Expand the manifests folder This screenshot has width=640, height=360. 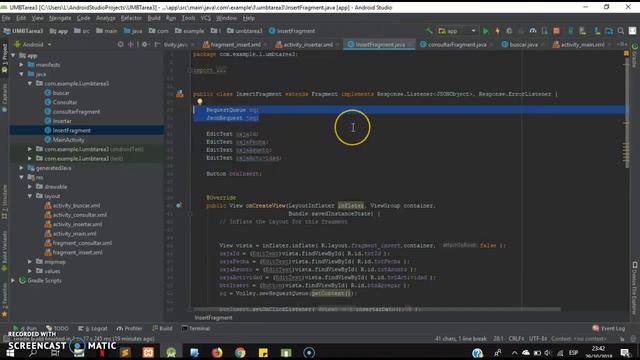tap(21, 65)
